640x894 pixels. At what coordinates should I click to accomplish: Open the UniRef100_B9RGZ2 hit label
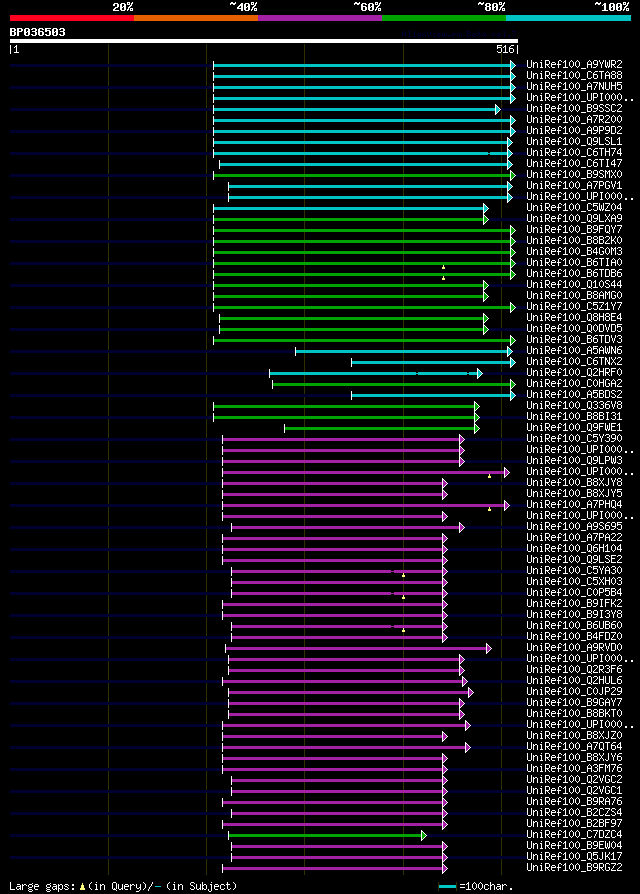pos(574,868)
